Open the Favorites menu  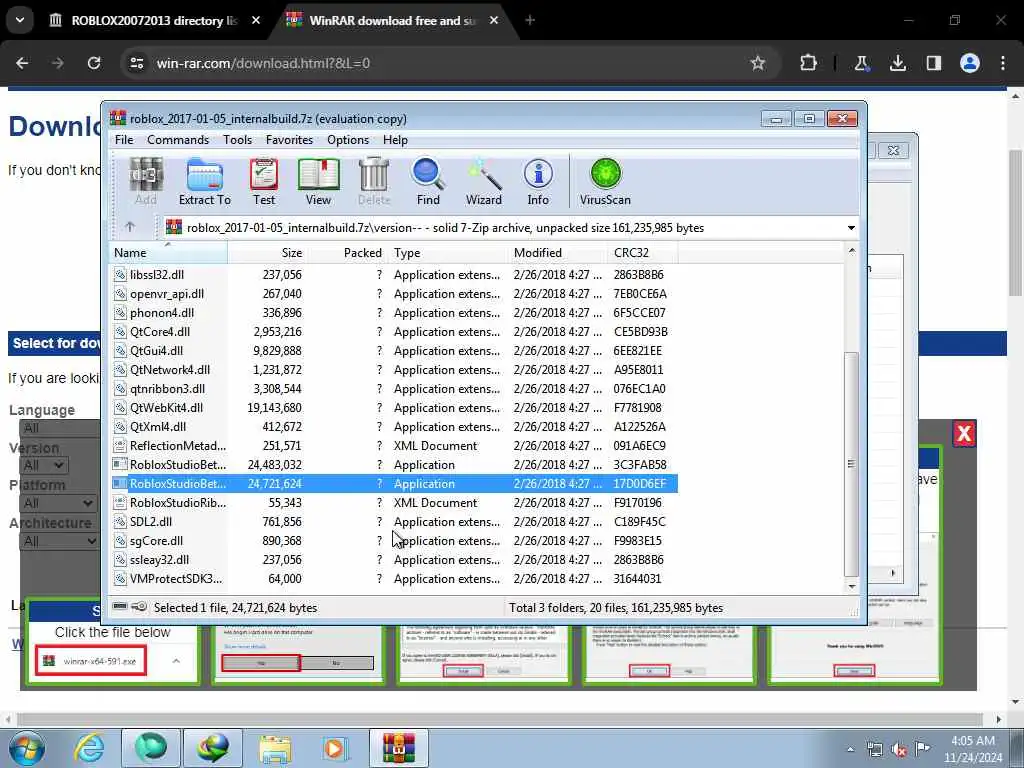[289, 140]
